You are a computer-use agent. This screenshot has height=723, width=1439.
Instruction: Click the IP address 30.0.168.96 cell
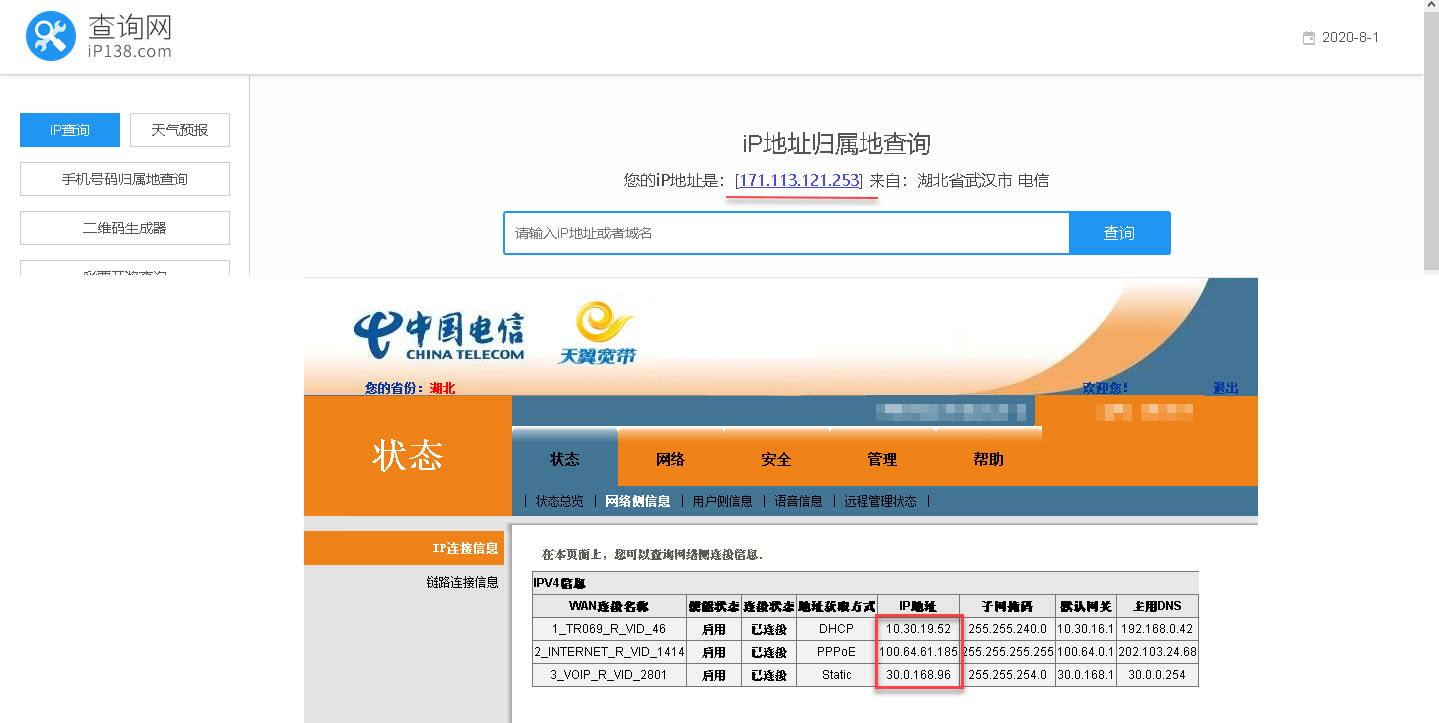pyautogui.click(x=918, y=675)
